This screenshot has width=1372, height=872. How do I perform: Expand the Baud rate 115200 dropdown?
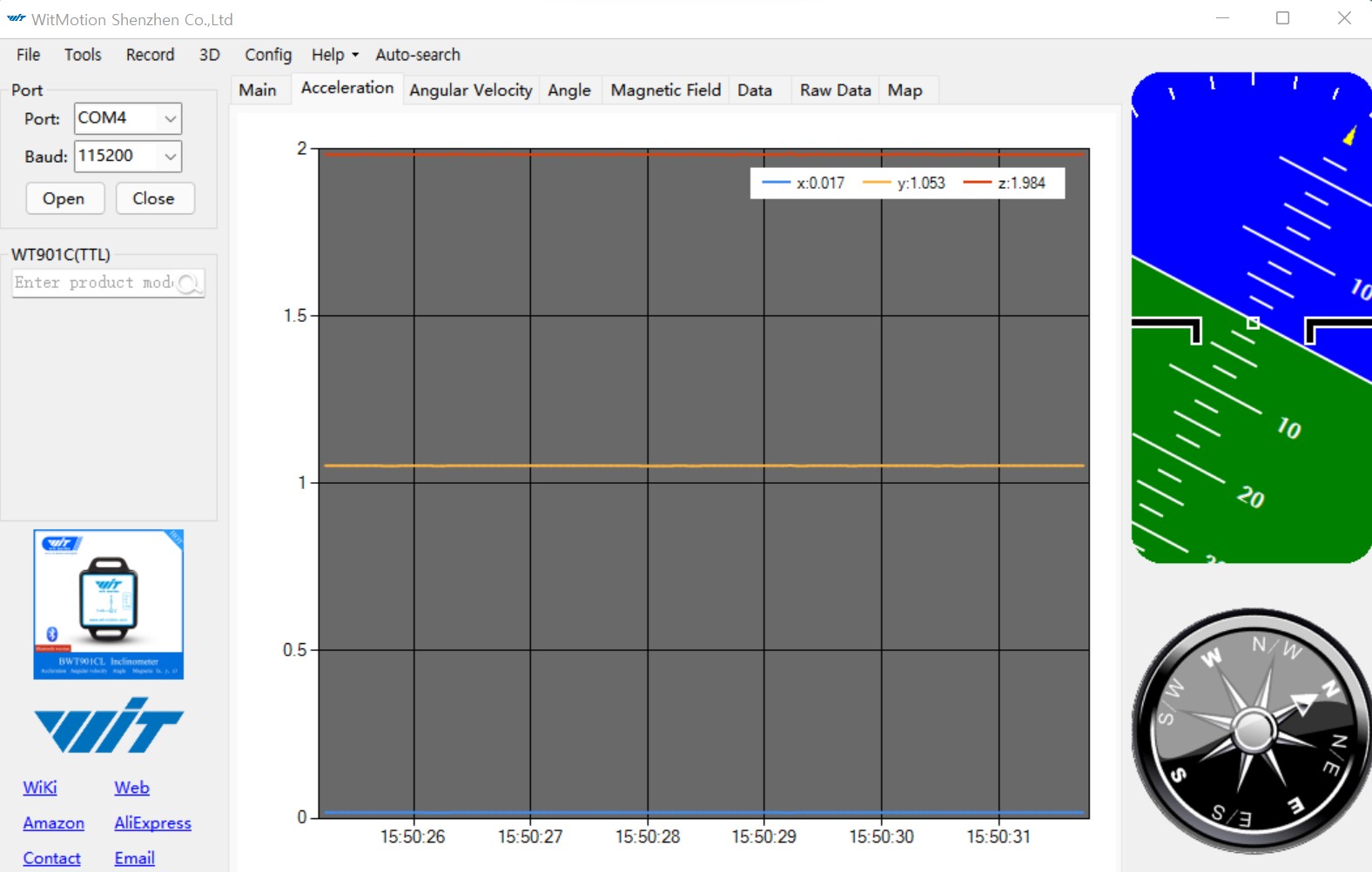170,157
